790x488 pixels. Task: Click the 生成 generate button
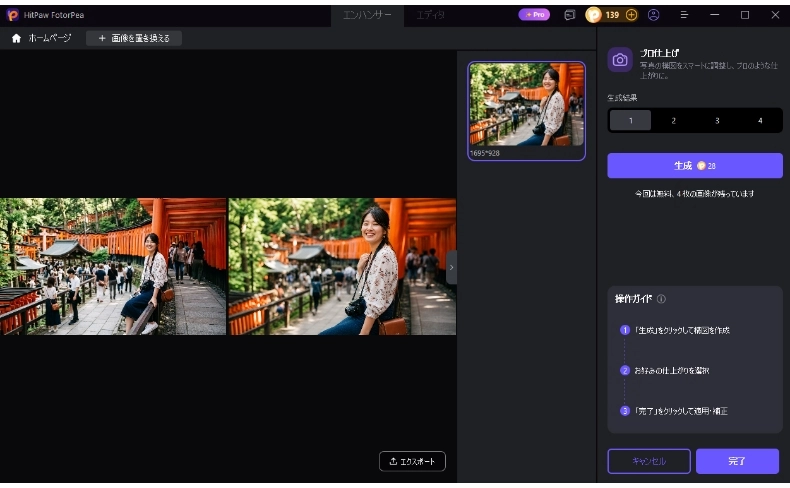pyautogui.click(x=695, y=166)
